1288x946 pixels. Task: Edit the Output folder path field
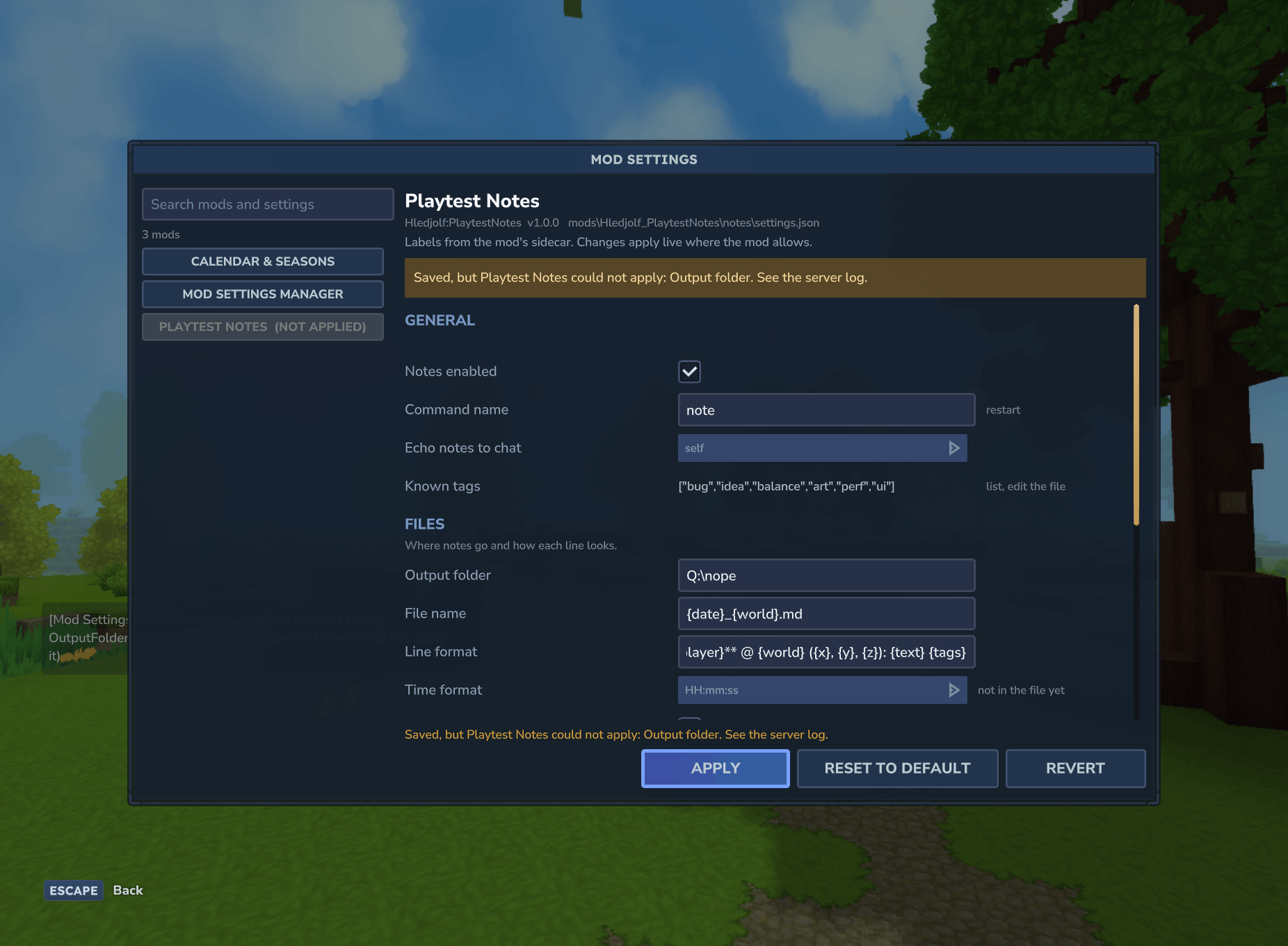tap(826, 576)
